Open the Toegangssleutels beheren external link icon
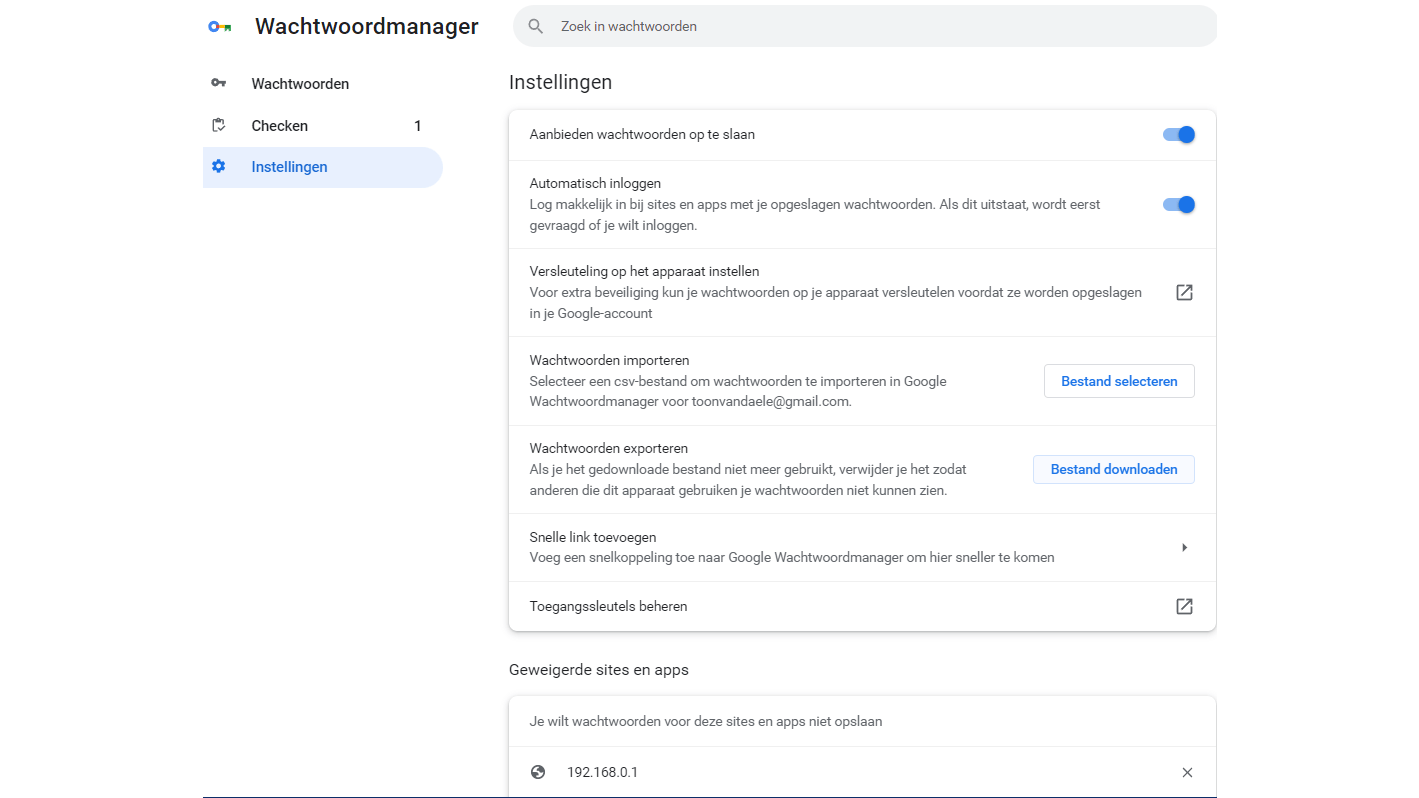 [x=1184, y=606]
